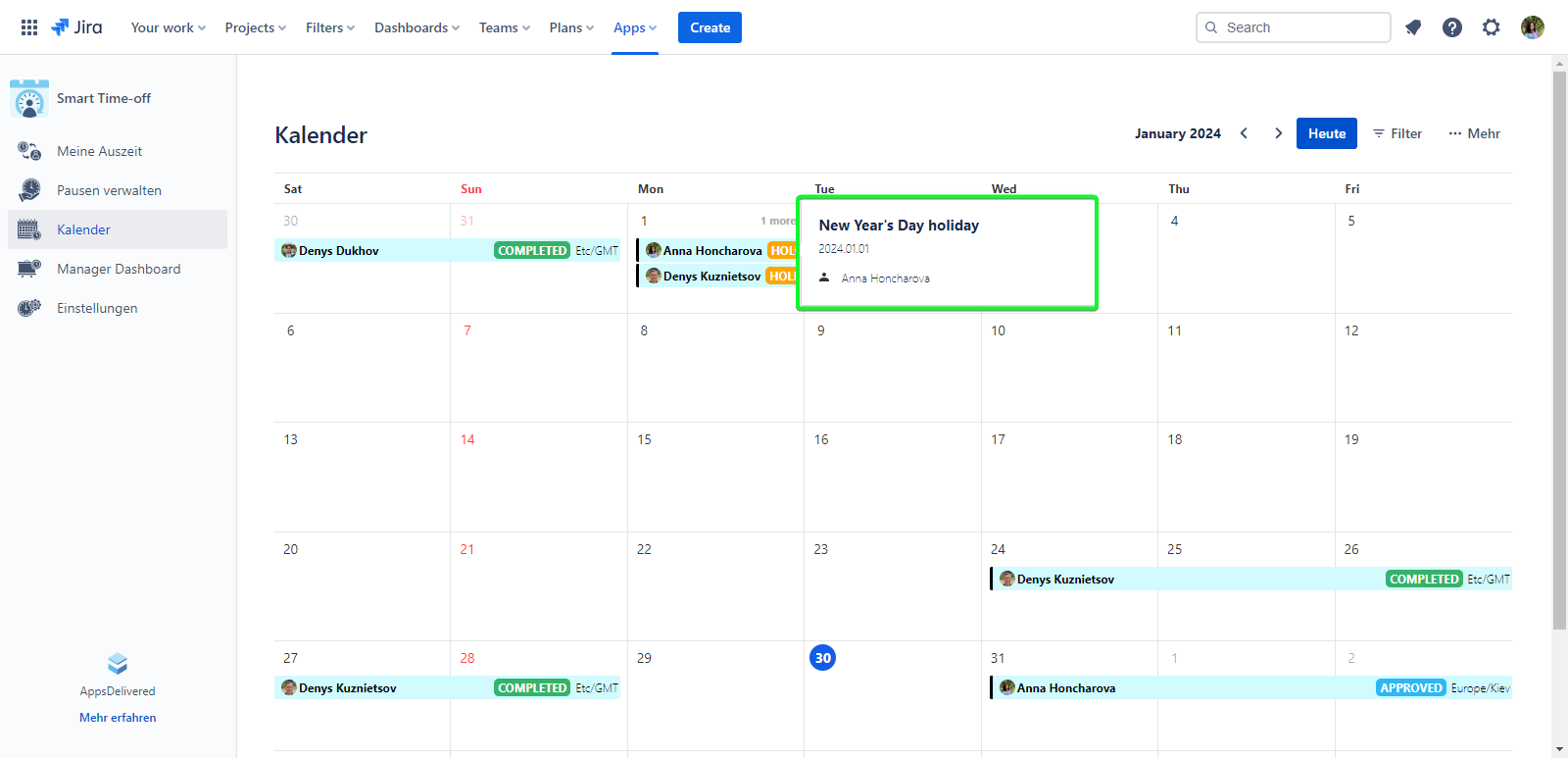Image resolution: width=1568 pixels, height=758 pixels.
Task: Go to previous month arrow
Action: [x=1245, y=133]
